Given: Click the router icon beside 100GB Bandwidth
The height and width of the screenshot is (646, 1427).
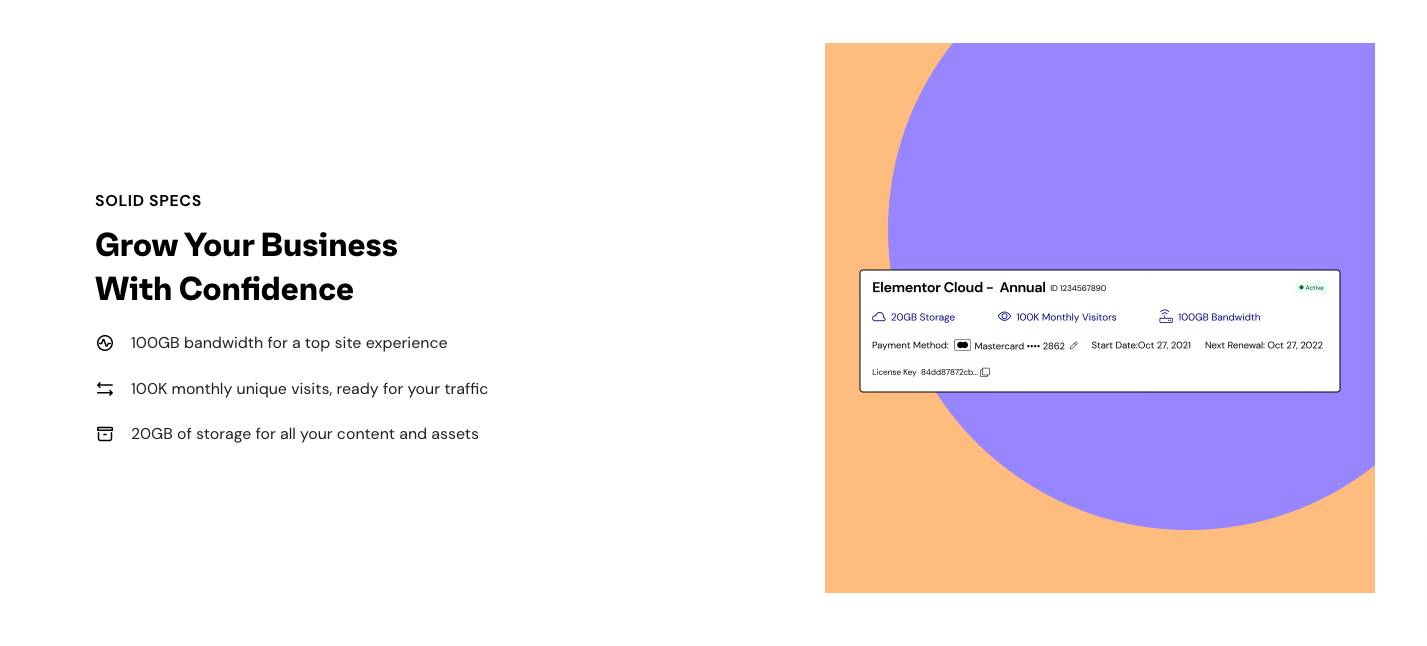Looking at the screenshot, I should coord(1166,316).
